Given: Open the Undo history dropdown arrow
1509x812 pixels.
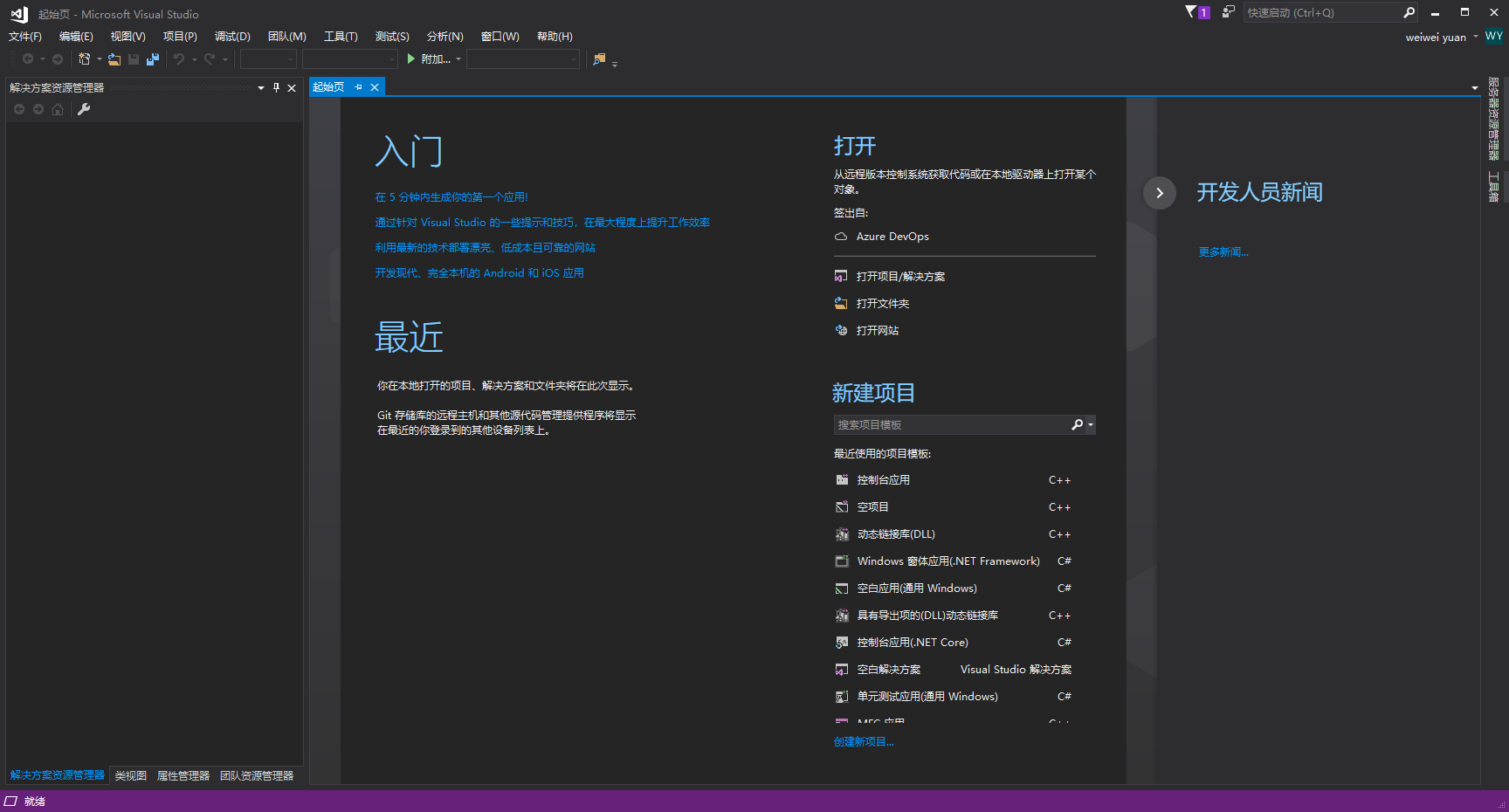Looking at the screenshot, I should pyautogui.click(x=194, y=59).
